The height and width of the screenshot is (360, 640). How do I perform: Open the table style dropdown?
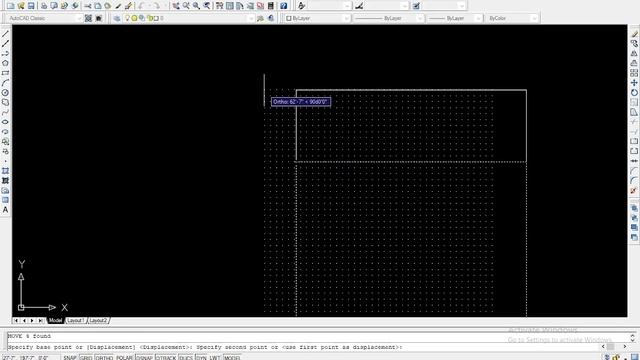(443, 6)
